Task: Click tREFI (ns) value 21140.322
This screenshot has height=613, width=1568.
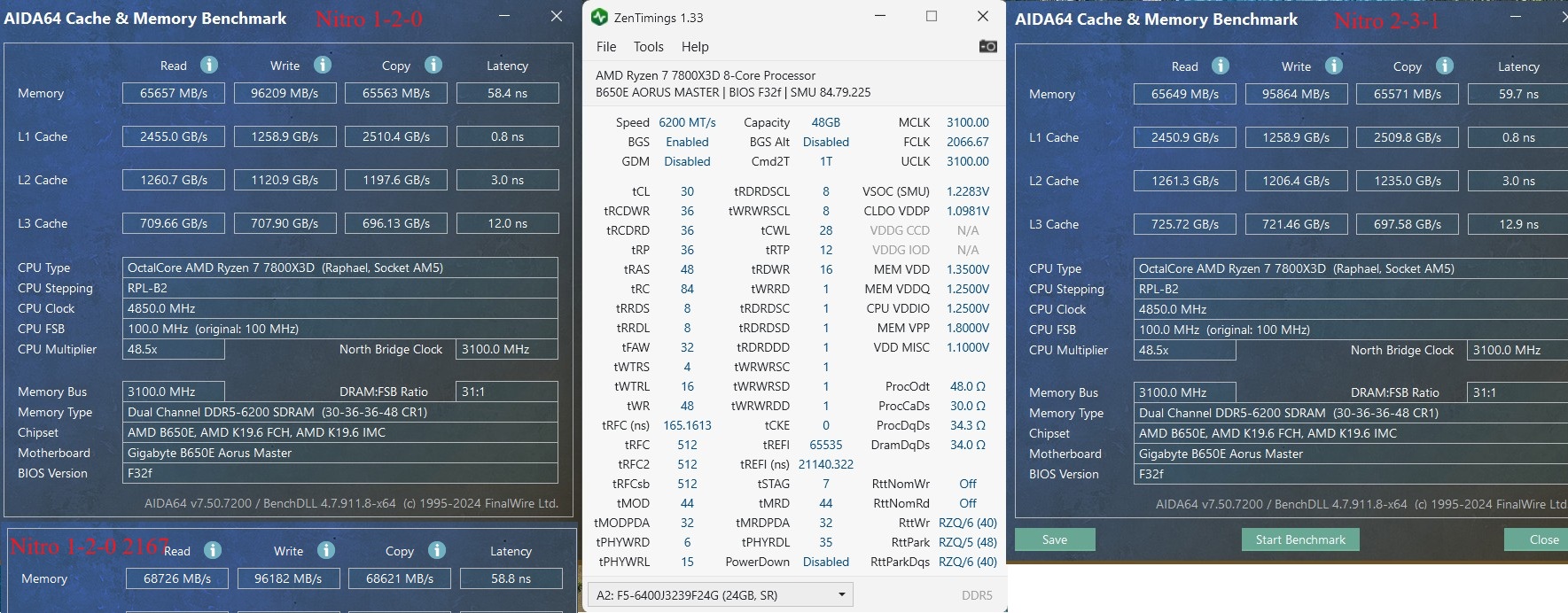Action: pyautogui.click(x=826, y=464)
